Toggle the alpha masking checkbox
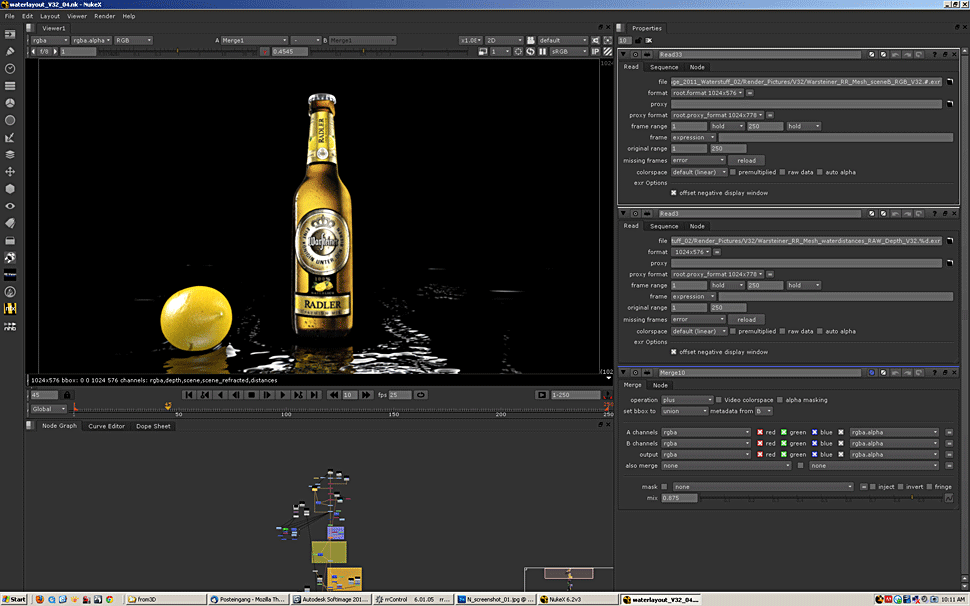 (779, 400)
